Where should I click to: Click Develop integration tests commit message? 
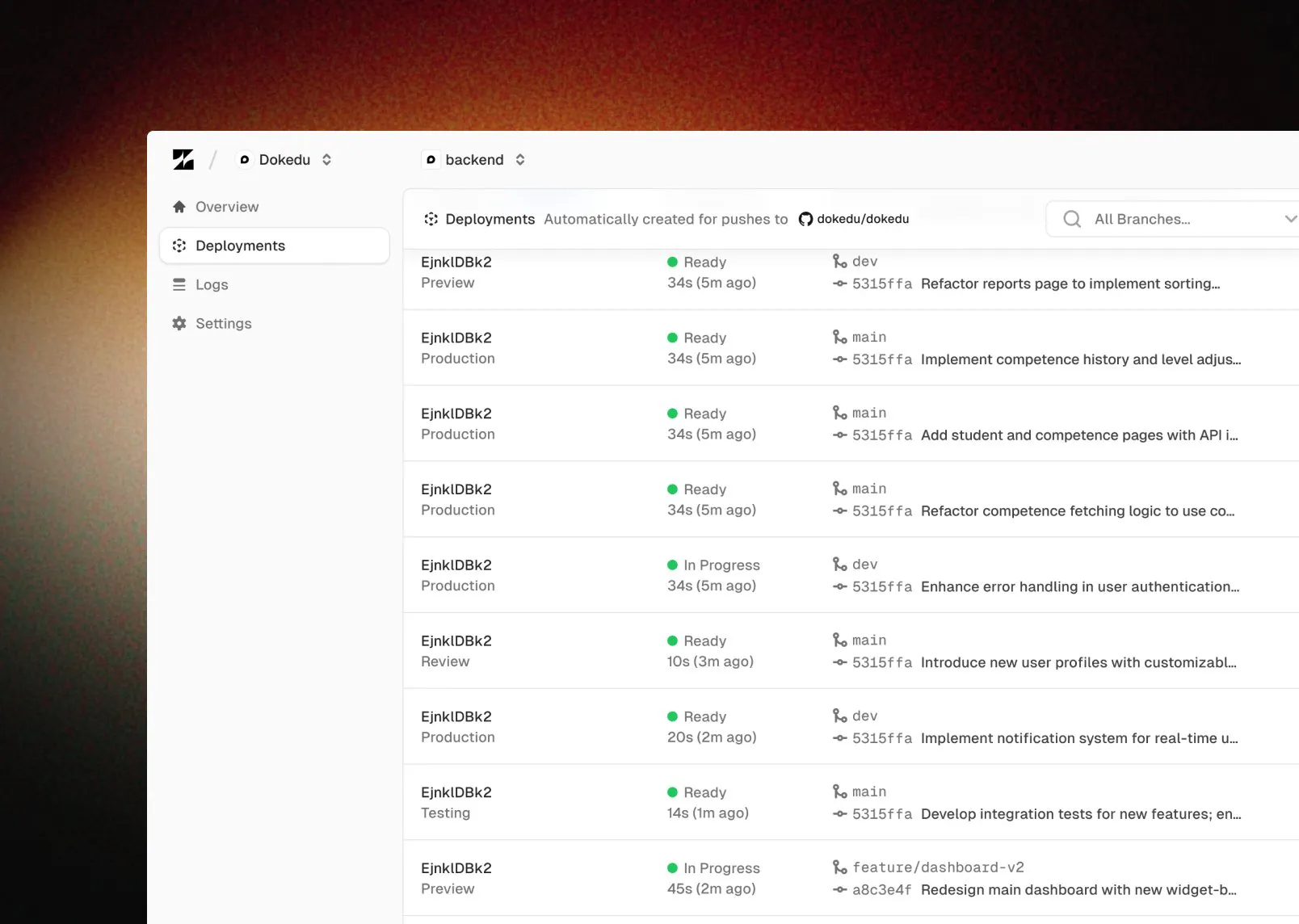(x=1081, y=814)
